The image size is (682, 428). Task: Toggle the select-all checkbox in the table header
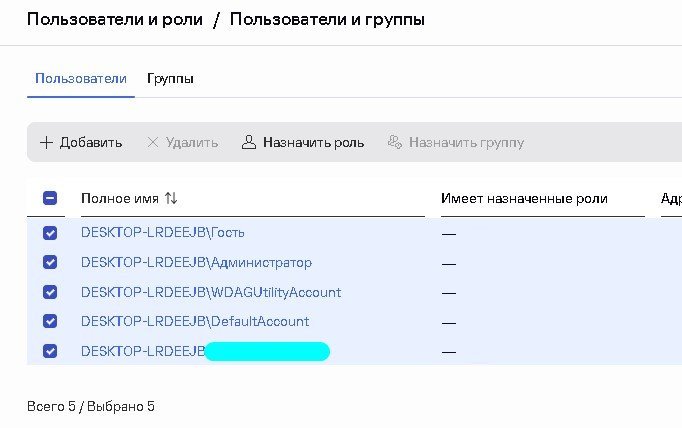[50, 198]
